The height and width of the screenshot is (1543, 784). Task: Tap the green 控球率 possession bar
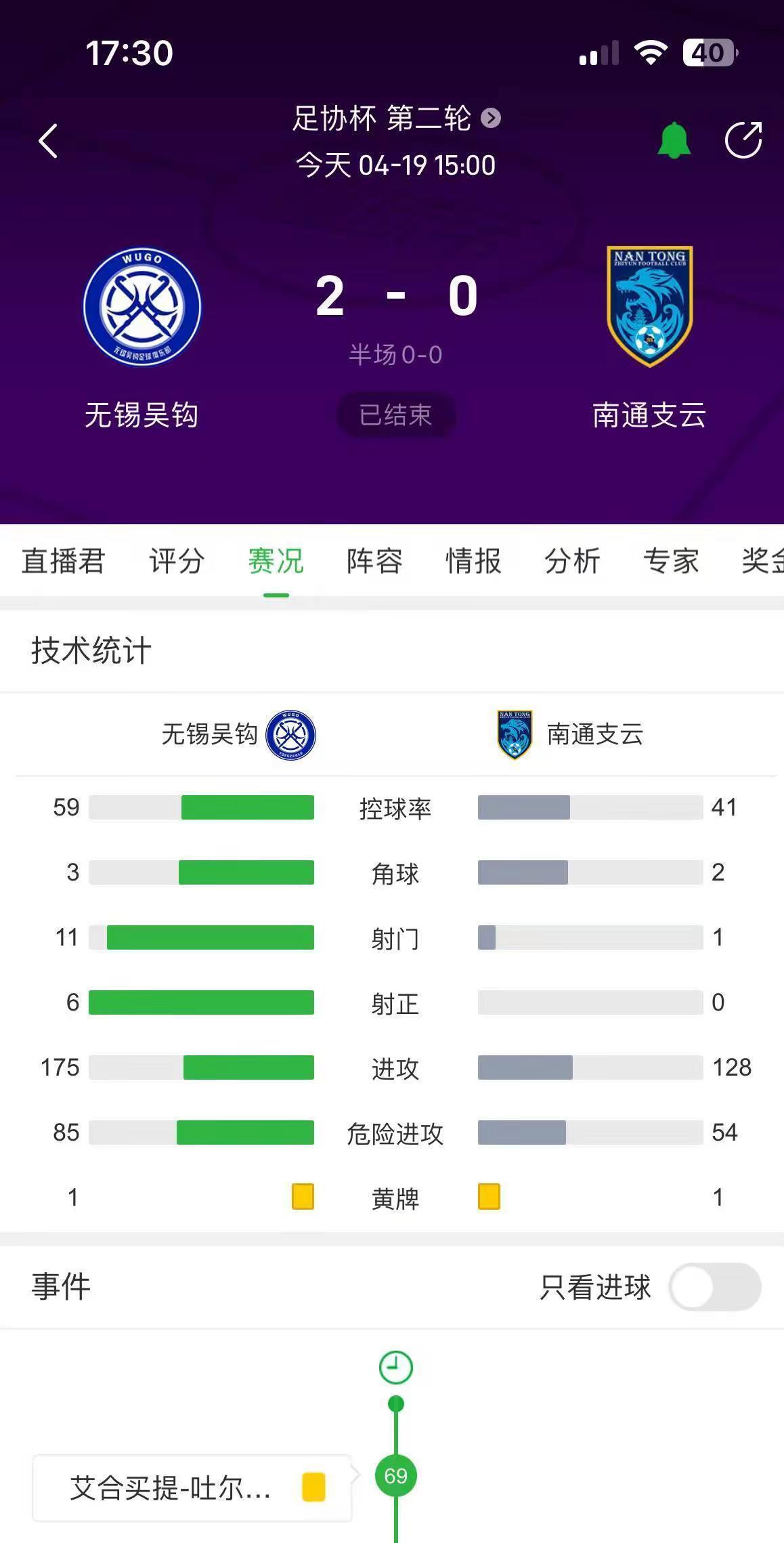click(248, 807)
